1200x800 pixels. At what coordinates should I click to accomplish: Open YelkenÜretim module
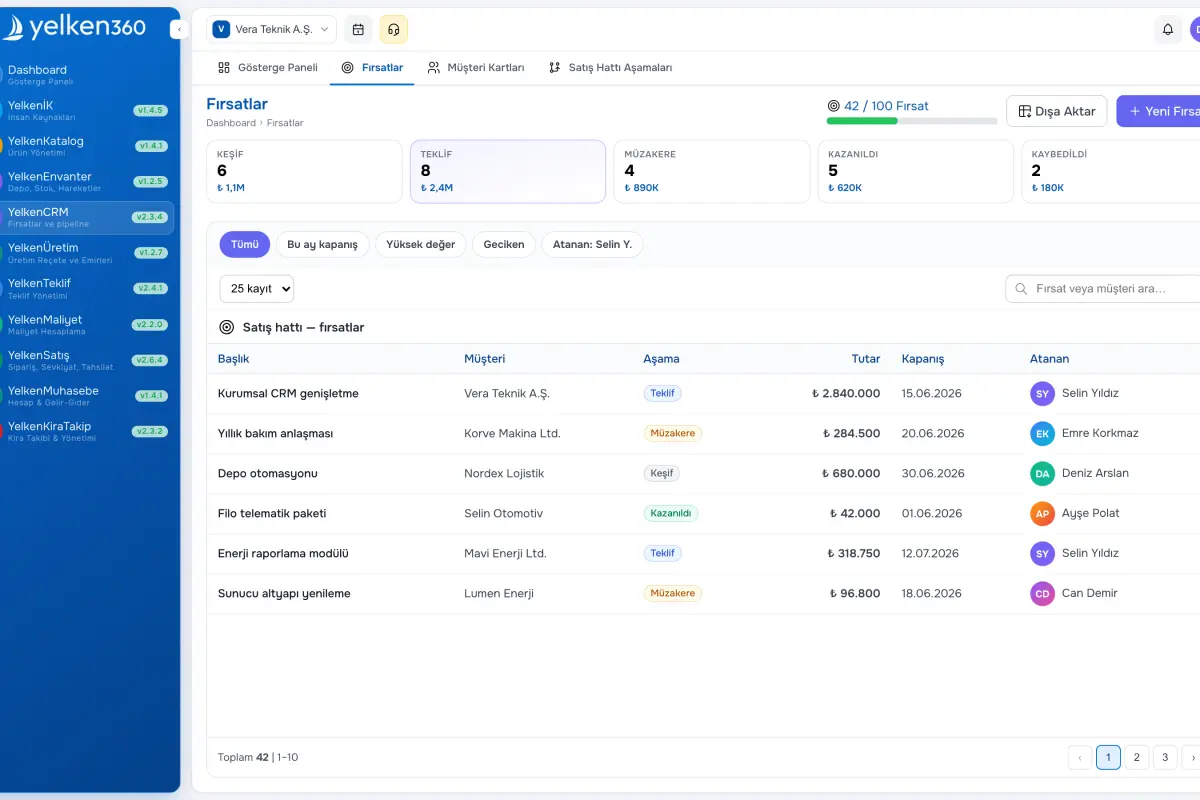coord(87,253)
